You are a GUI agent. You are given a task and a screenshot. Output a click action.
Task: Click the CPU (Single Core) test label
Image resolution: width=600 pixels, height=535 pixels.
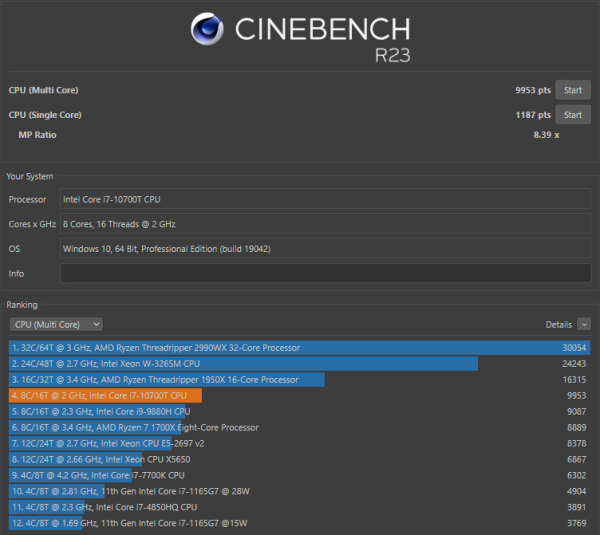click(x=45, y=115)
